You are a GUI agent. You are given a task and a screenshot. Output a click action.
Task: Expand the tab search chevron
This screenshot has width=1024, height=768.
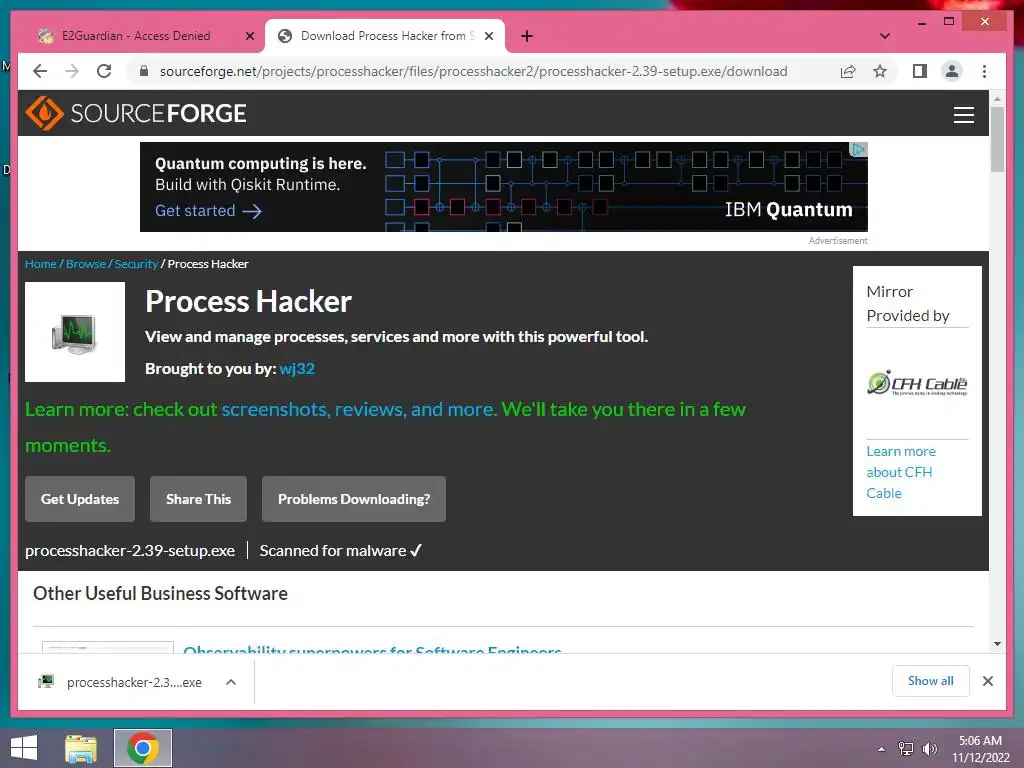(x=885, y=36)
